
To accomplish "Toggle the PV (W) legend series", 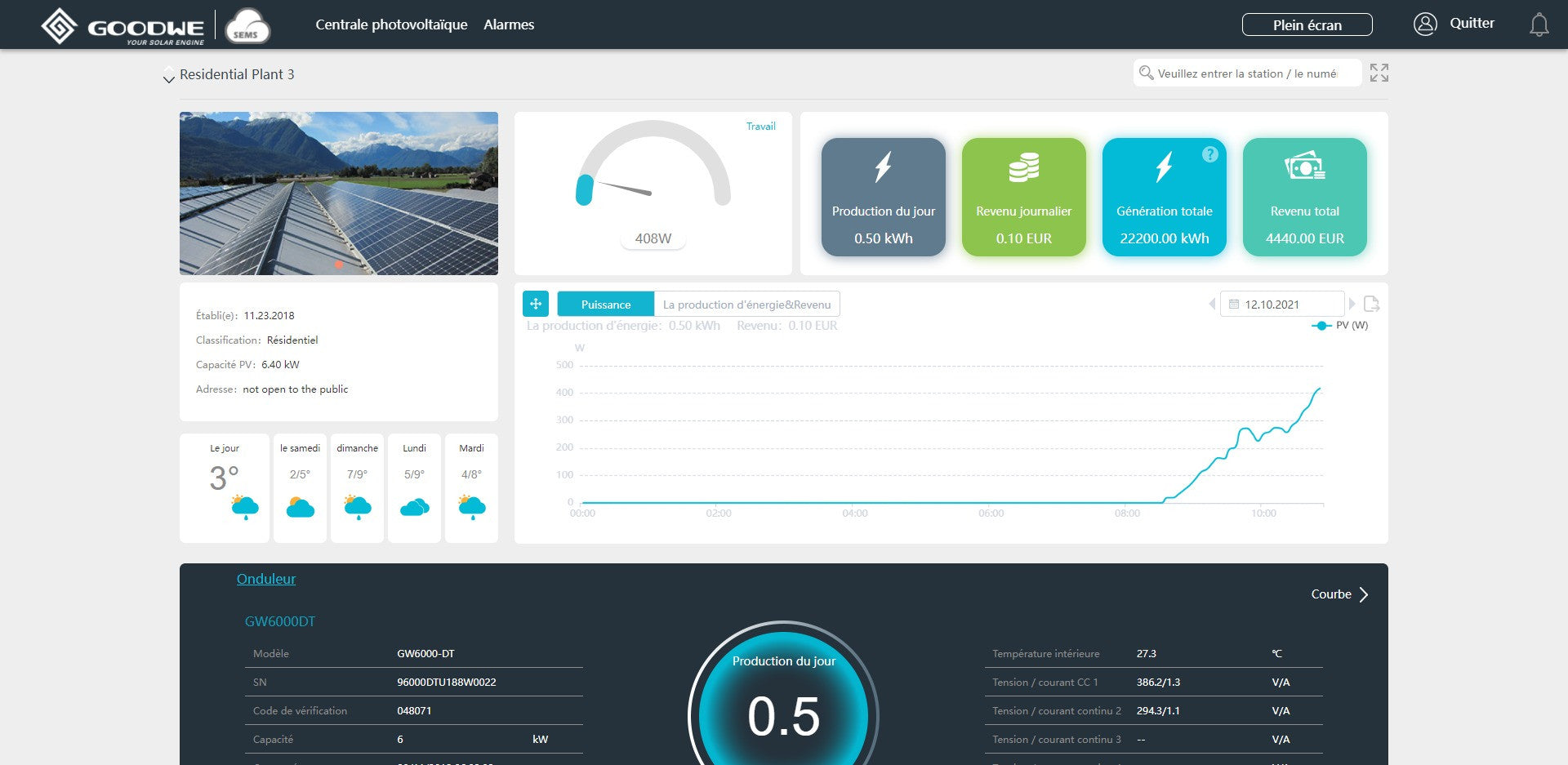I will (x=1339, y=325).
